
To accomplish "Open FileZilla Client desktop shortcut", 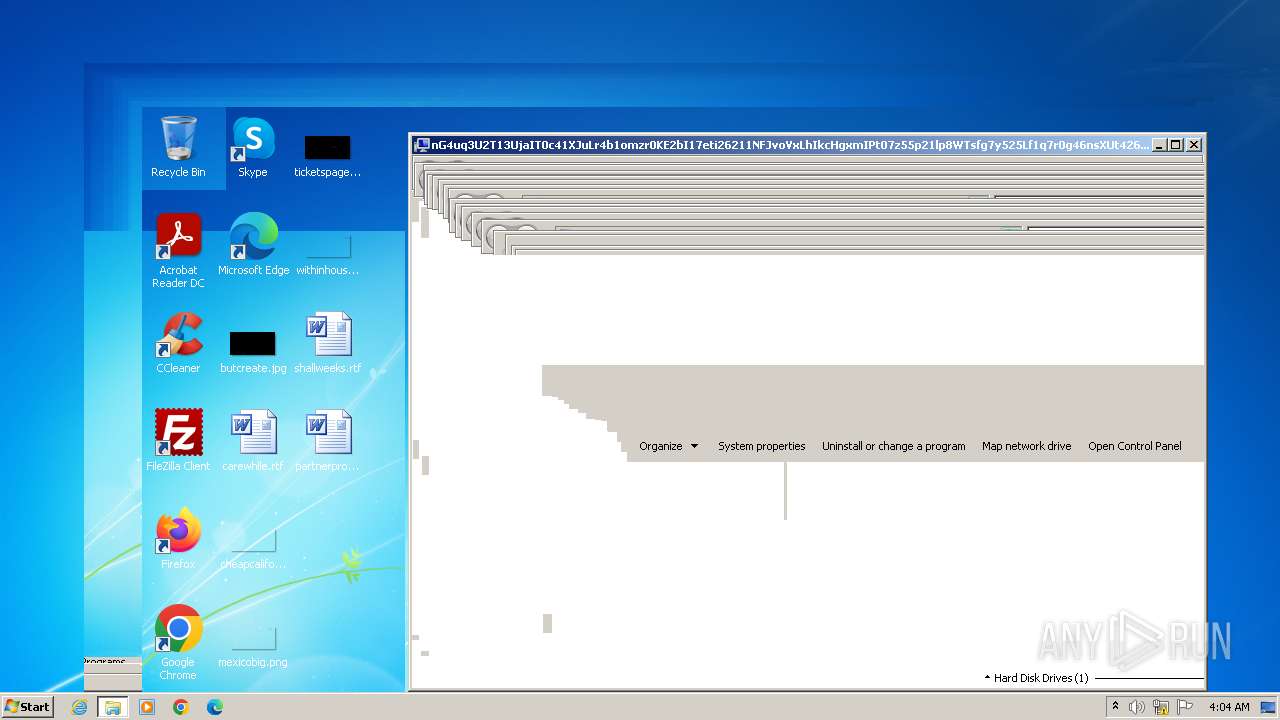I will 178,440.
